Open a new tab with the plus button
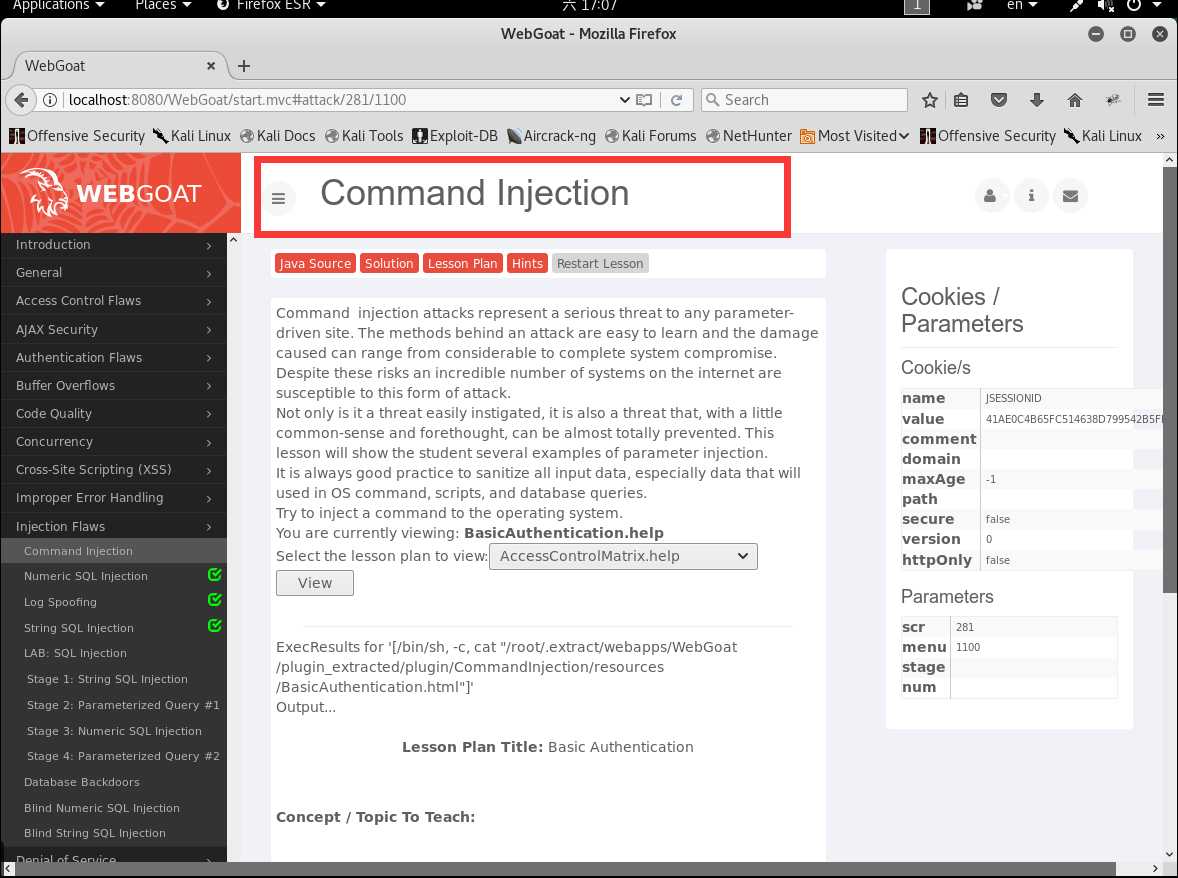This screenshot has width=1178, height=878. [x=243, y=66]
